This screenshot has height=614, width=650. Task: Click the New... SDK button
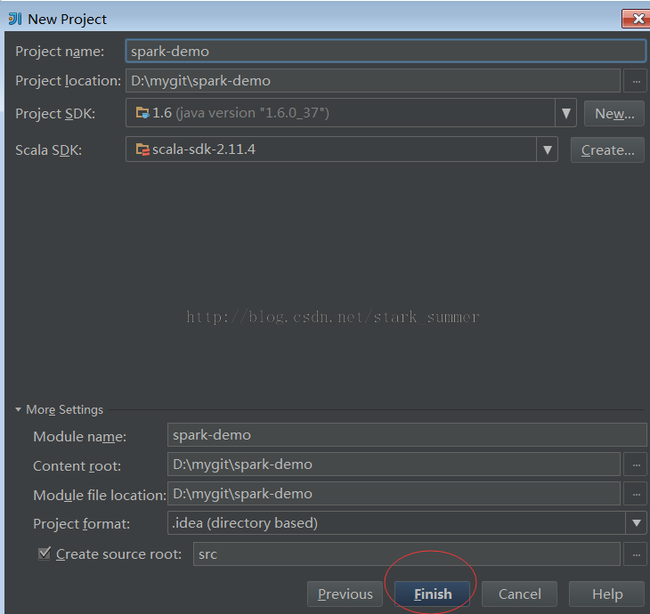pyautogui.click(x=614, y=113)
